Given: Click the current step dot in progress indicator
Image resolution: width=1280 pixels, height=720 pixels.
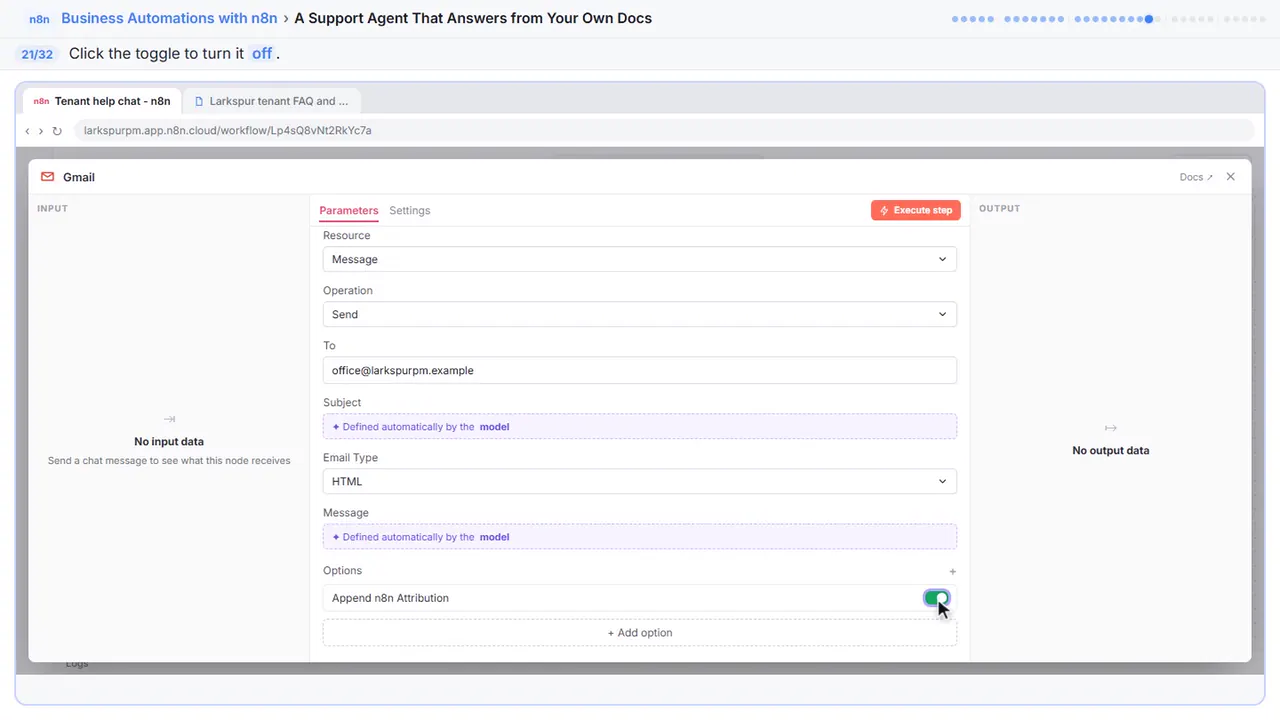Looking at the screenshot, I should [x=1149, y=19].
